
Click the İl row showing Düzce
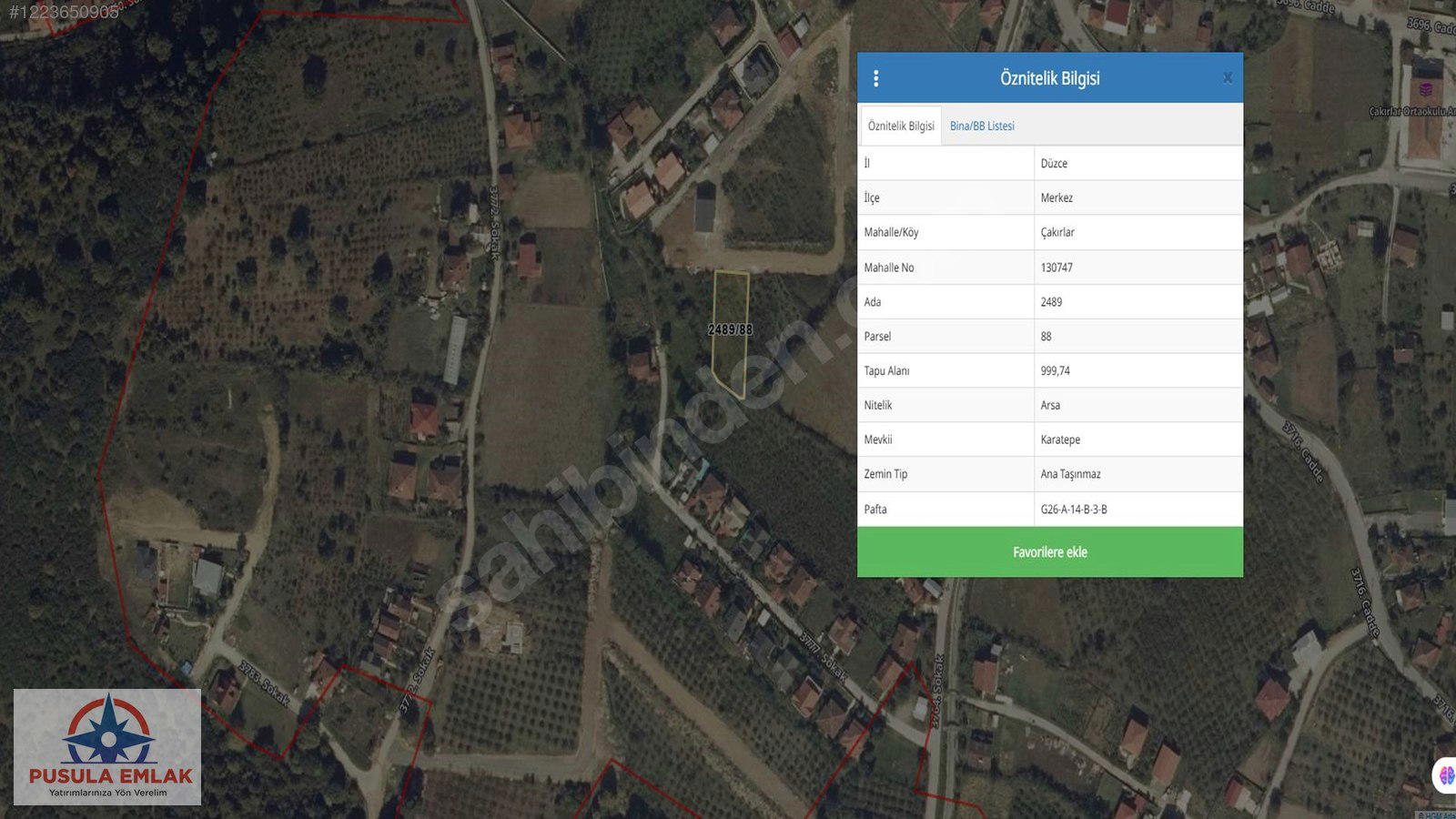pyautogui.click(x=1054, y=164)
